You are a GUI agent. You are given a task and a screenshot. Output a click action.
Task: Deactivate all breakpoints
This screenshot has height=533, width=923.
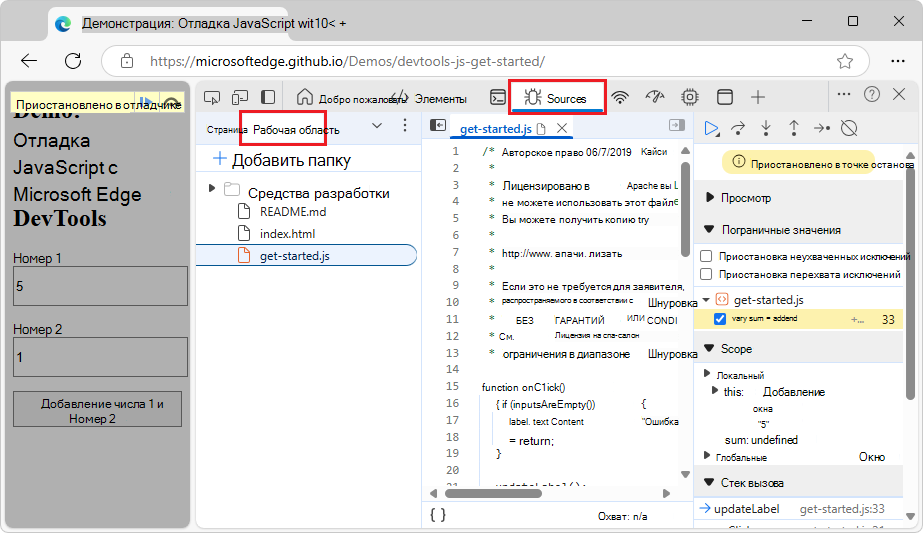coord(849,128)
